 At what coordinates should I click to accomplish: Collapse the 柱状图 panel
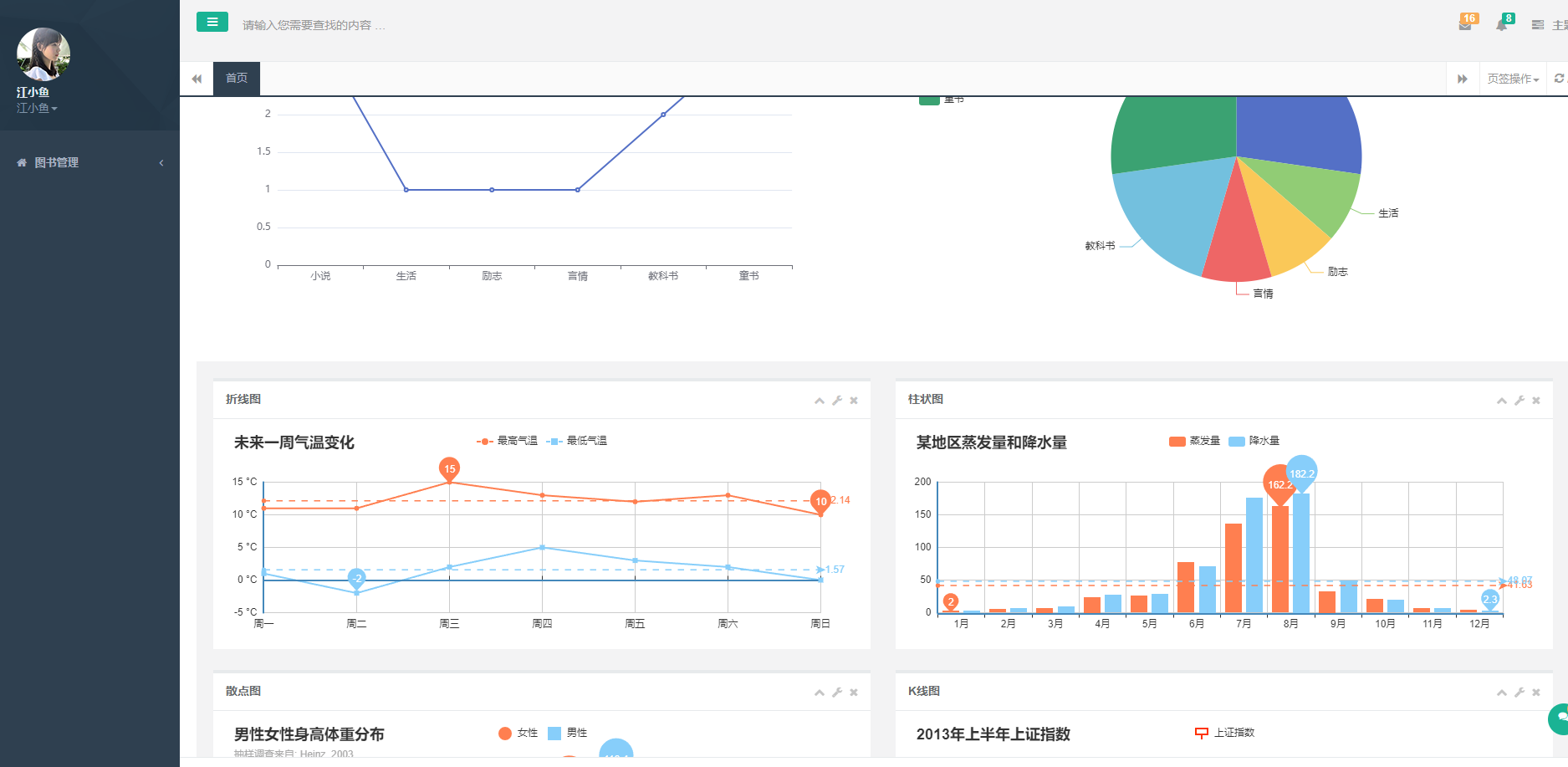click(1502, 401)
